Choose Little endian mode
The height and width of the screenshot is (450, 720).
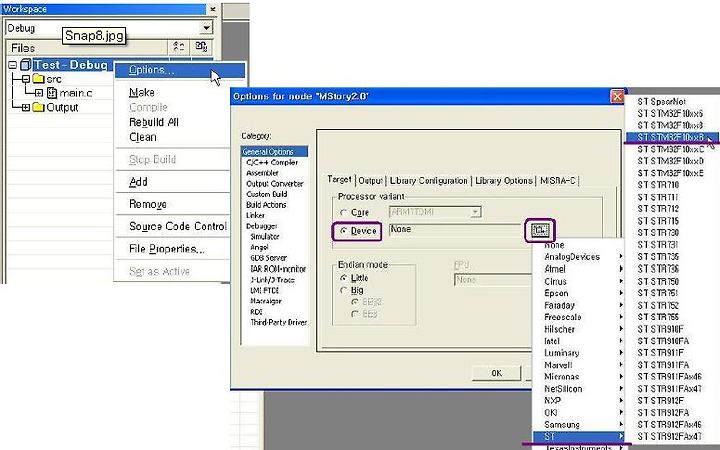tap(343, 278)
